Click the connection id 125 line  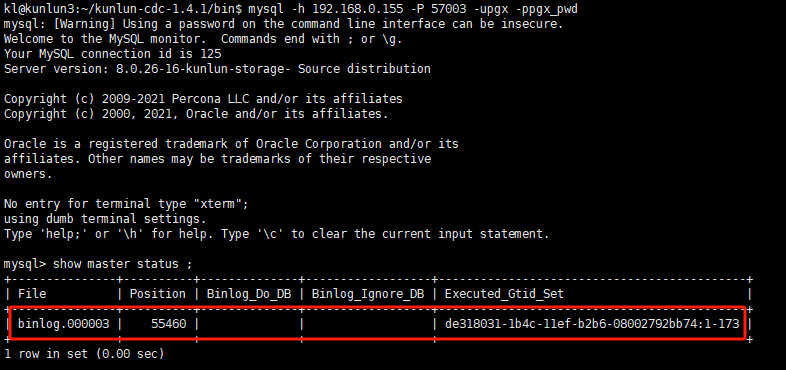(x=113, y=54)
